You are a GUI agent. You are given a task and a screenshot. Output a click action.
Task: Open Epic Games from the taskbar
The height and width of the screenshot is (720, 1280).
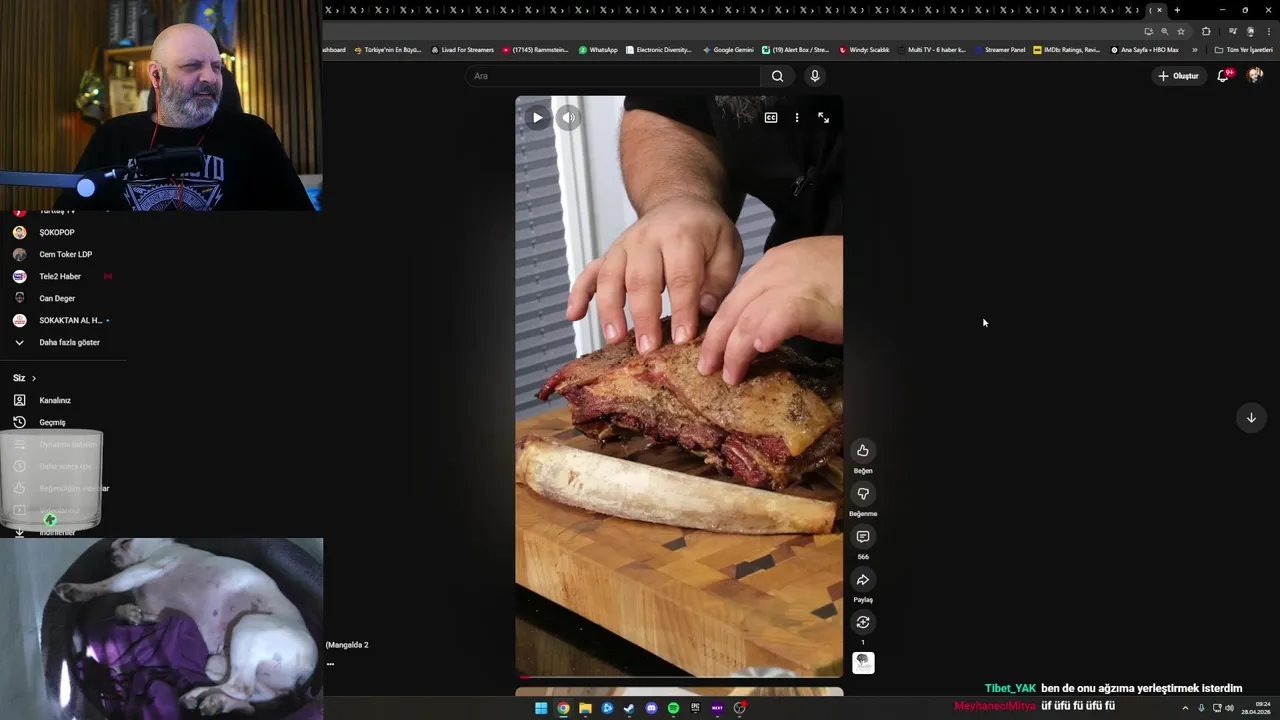click(x=695, y=708)
